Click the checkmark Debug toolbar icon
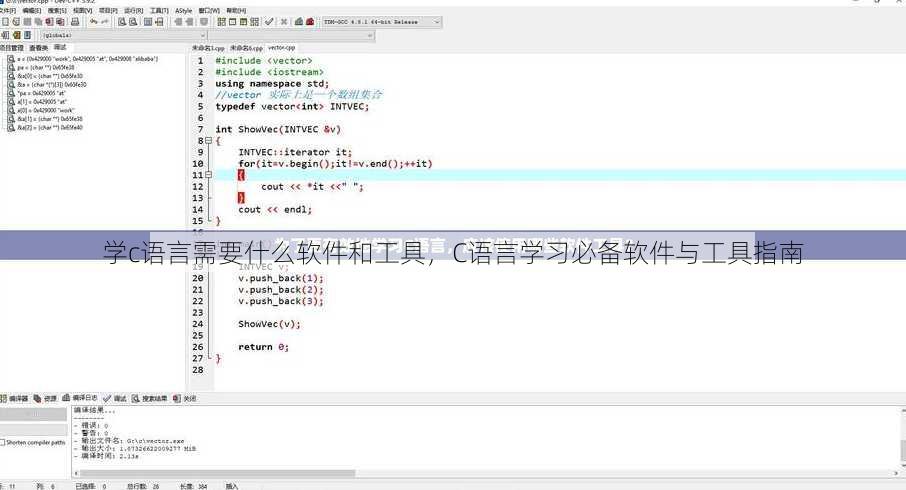This screenshot has height=490, width=906. tap(269, 21)
